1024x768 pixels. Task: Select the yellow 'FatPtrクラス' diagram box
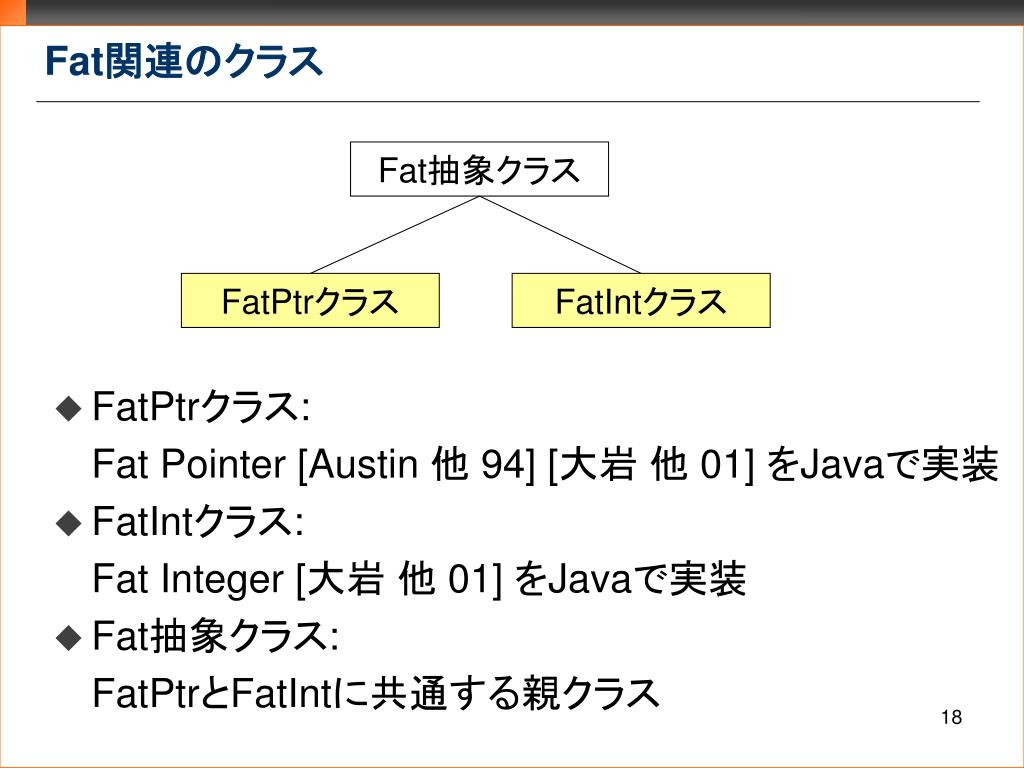[x=310, y=300]
